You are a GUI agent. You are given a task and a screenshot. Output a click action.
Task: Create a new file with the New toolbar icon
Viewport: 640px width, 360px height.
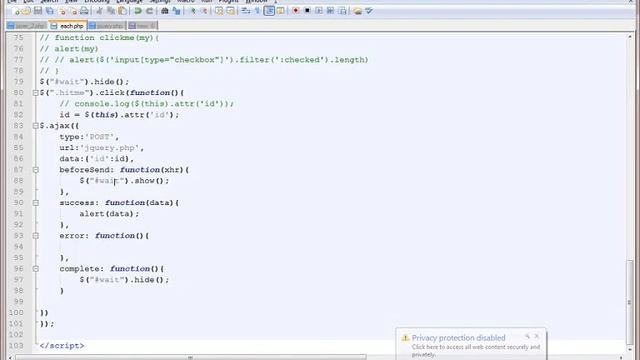click(16, 11)
